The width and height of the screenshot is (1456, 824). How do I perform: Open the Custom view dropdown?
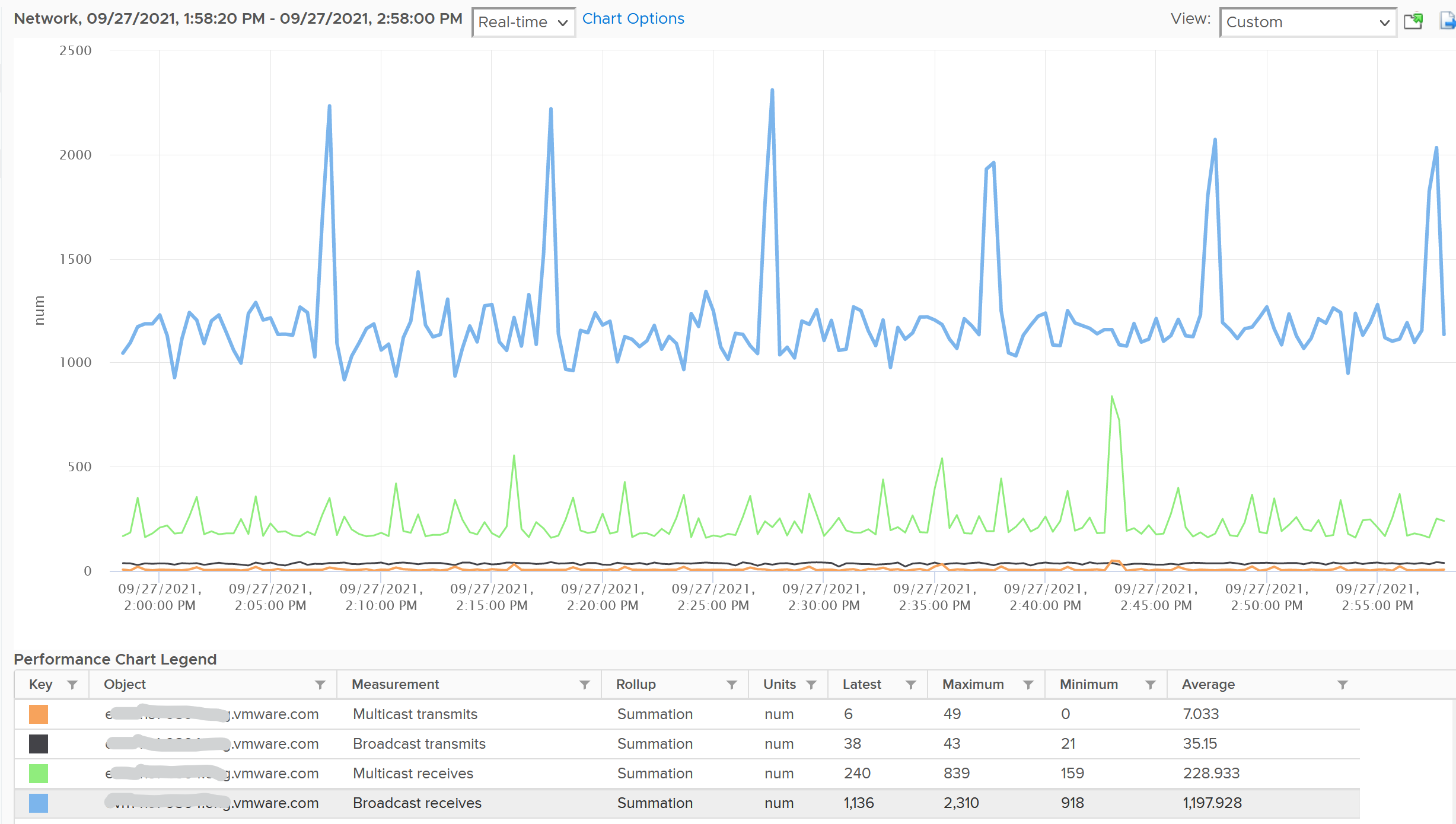(1308, 23)
